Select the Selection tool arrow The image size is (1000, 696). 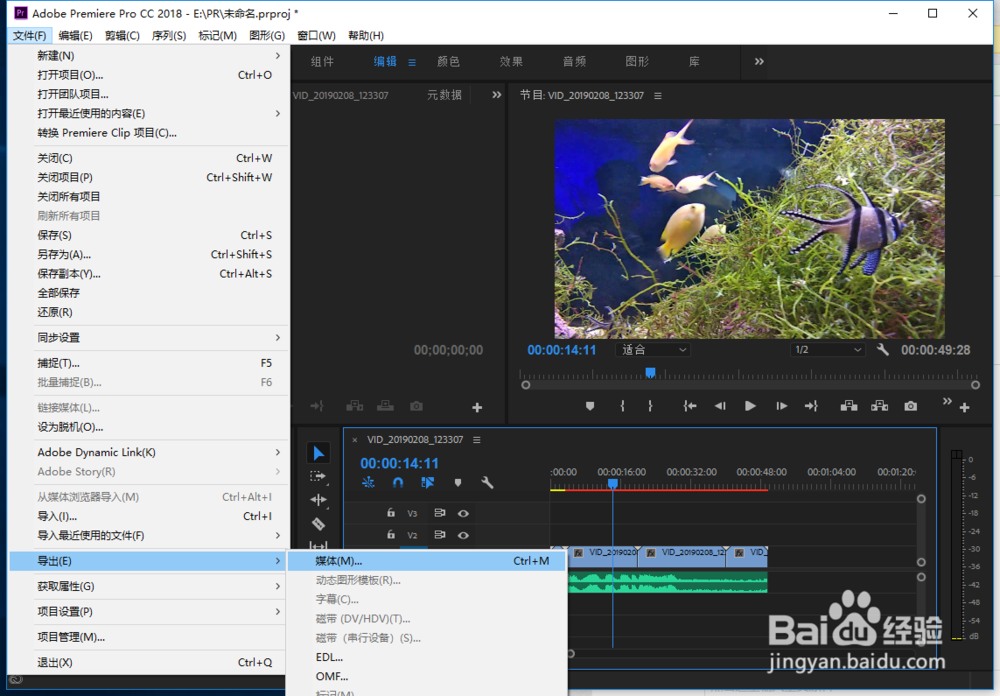point(318,453)
